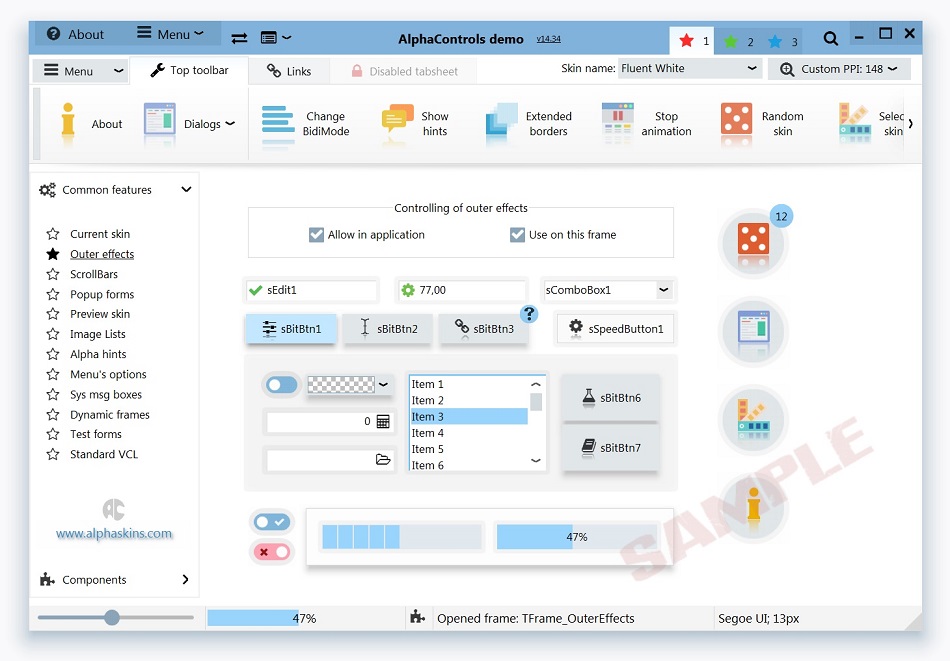Viewport: 950px width, 661px height.
Task: Select Popup forms in the sidebar
Action: click(x=102, y=294)
